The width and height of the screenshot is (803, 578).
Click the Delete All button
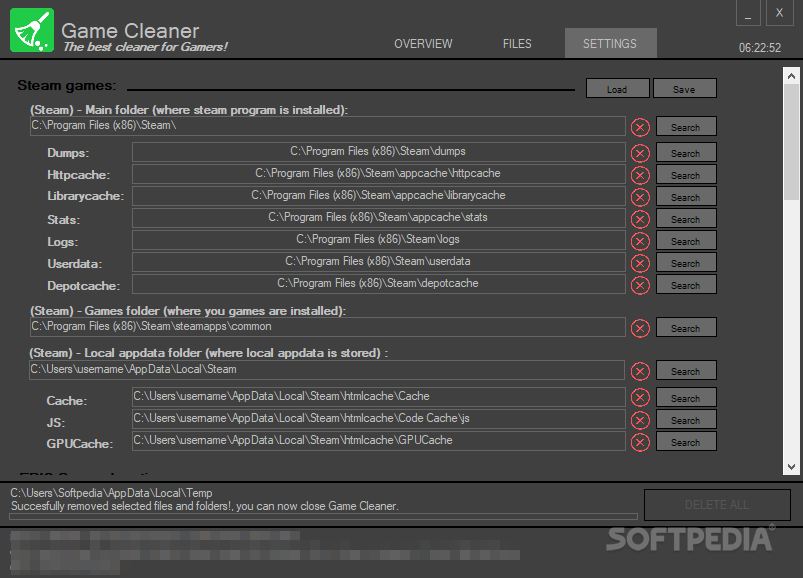[717, 505]
